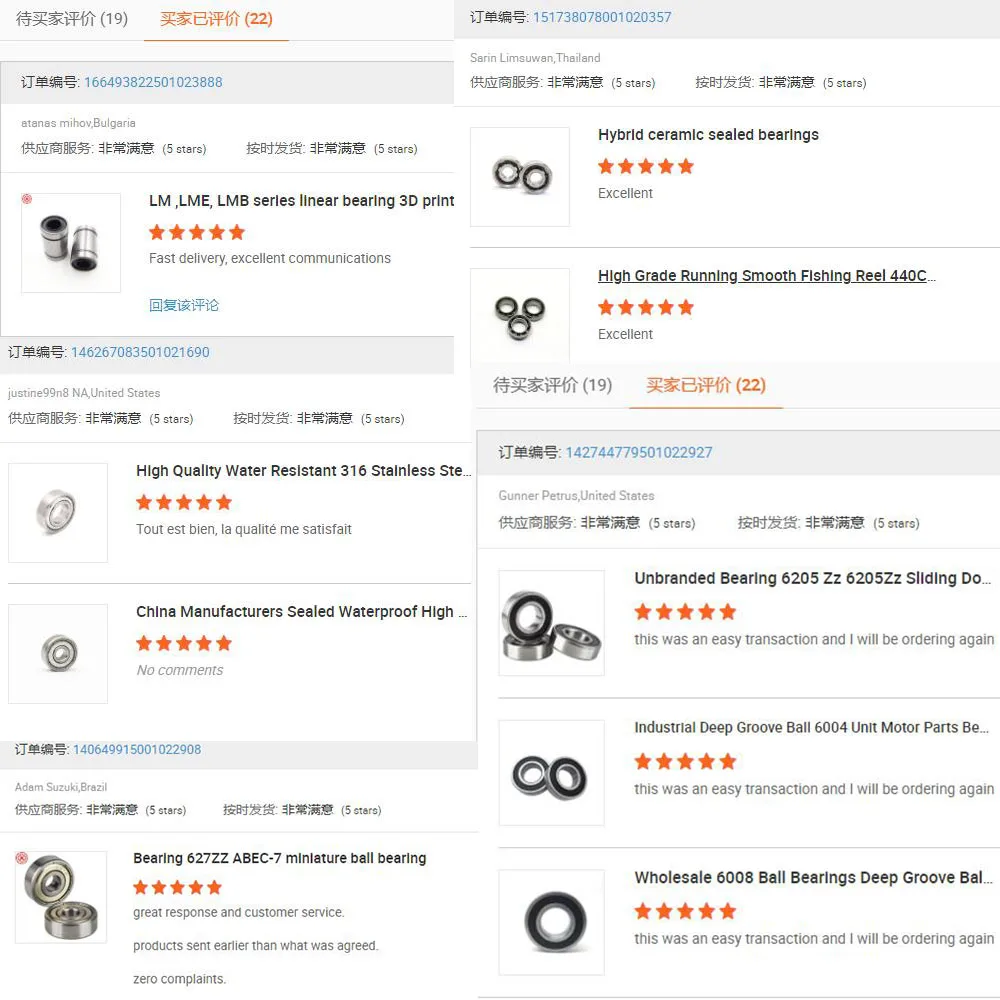Open order 151738078001020357 details
This screenshot has width=1000, height=1000.
pyautogui.click(x=601, y=17)
